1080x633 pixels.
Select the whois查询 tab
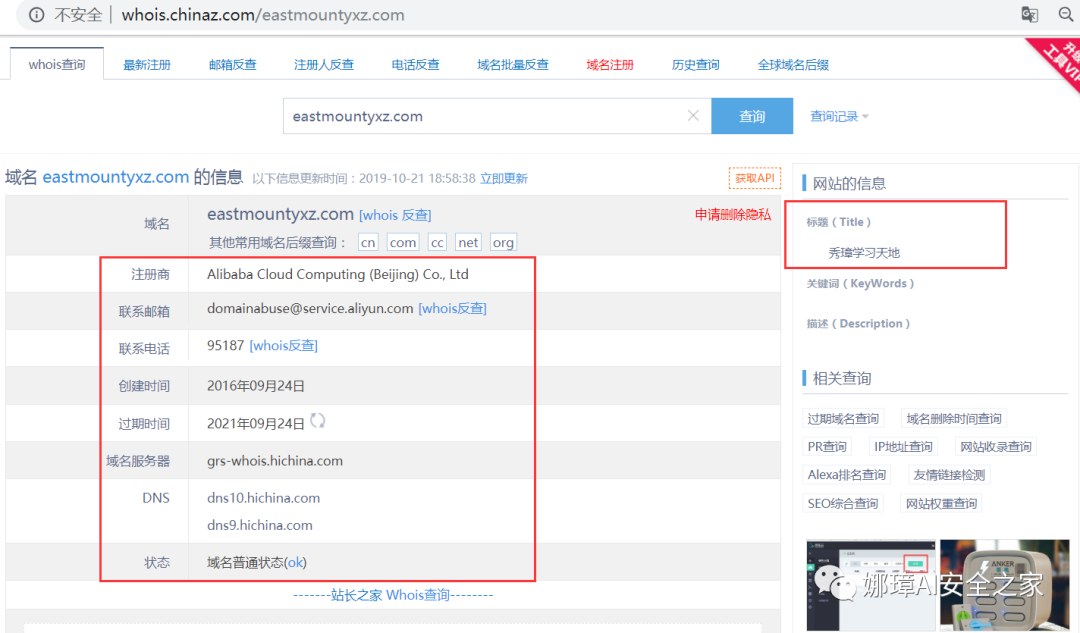(x=56, y=64)
